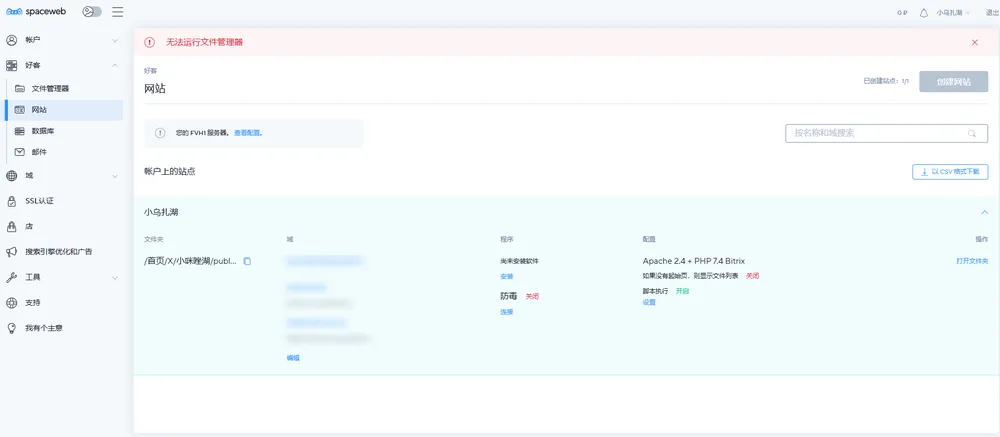The width and height of the screenshot is (1000, 437).
Task: Collapse the sidebar with the hamburger icon
Action: tap(118, 12)
